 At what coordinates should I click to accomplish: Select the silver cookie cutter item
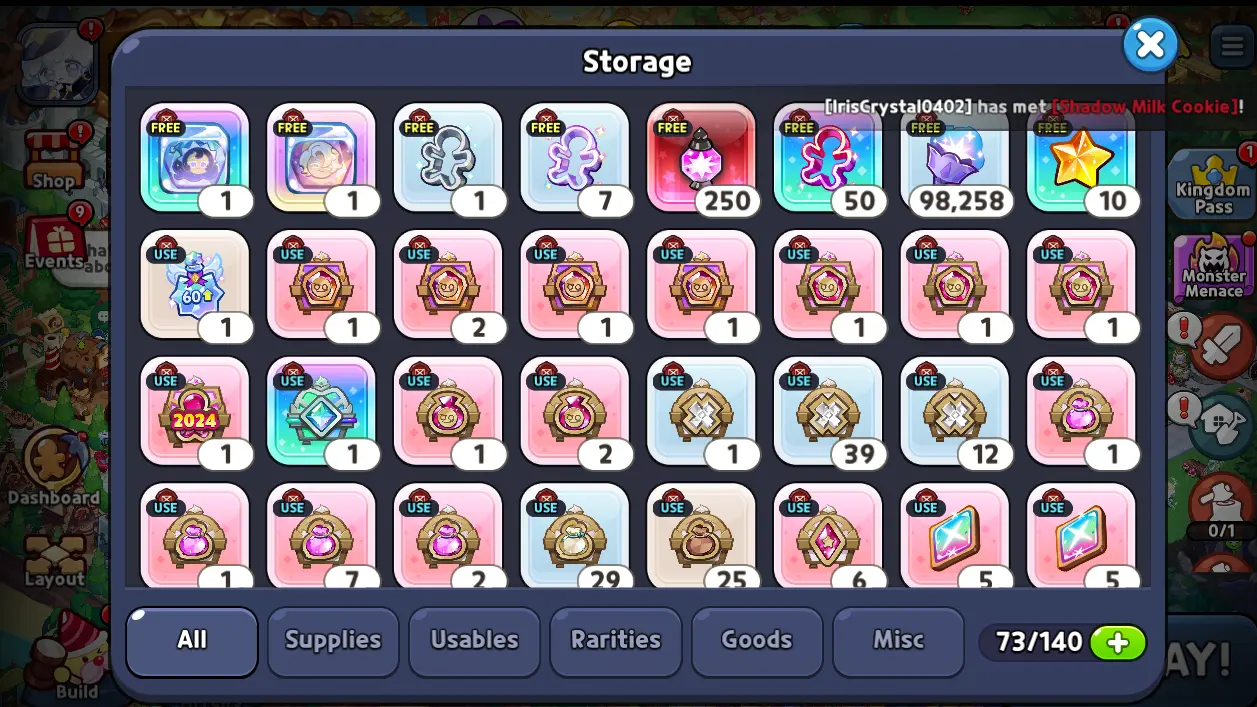[448, 158]
